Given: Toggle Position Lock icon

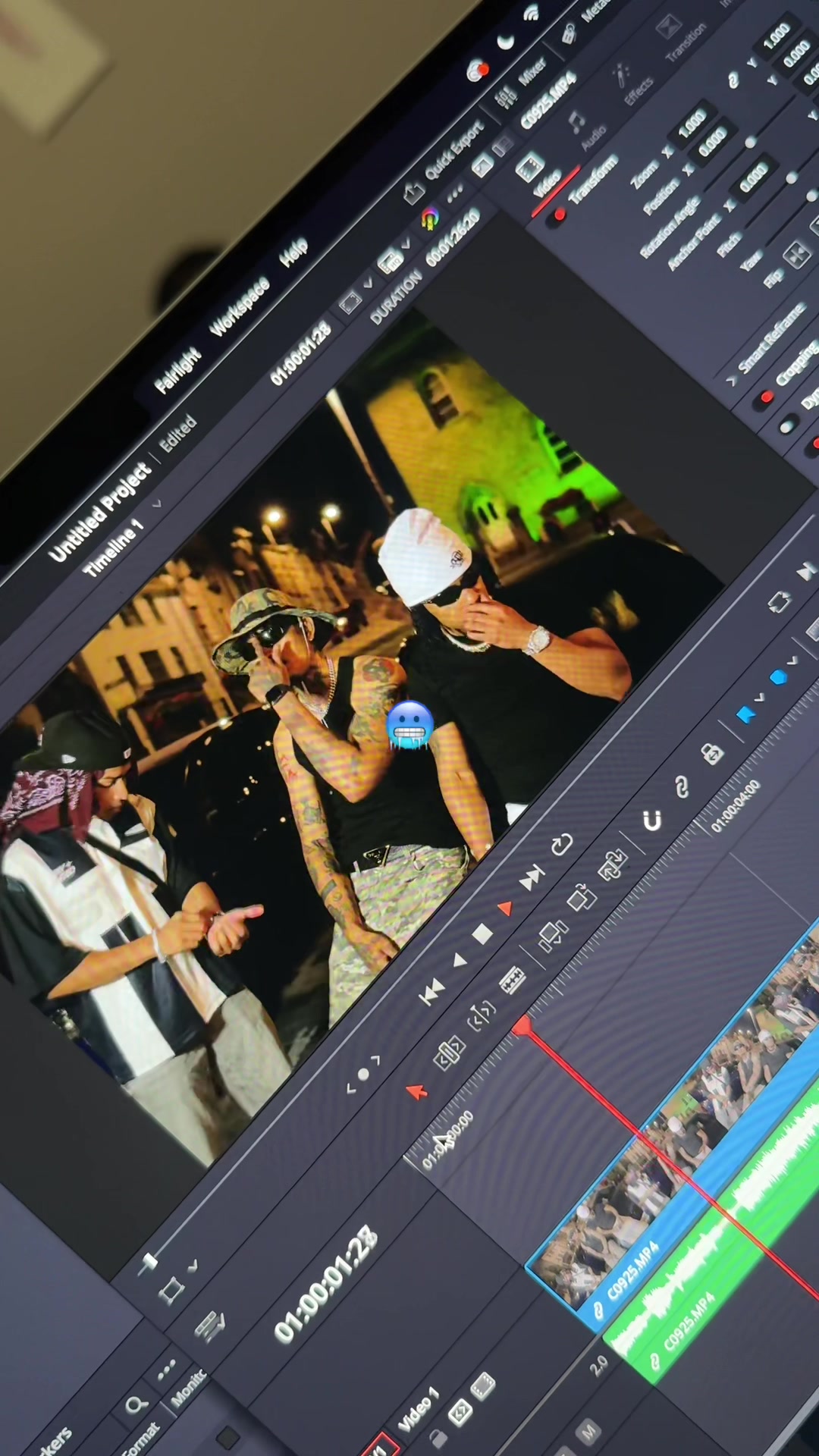Looking at the screenshot, I should click(x=711, y=754).
